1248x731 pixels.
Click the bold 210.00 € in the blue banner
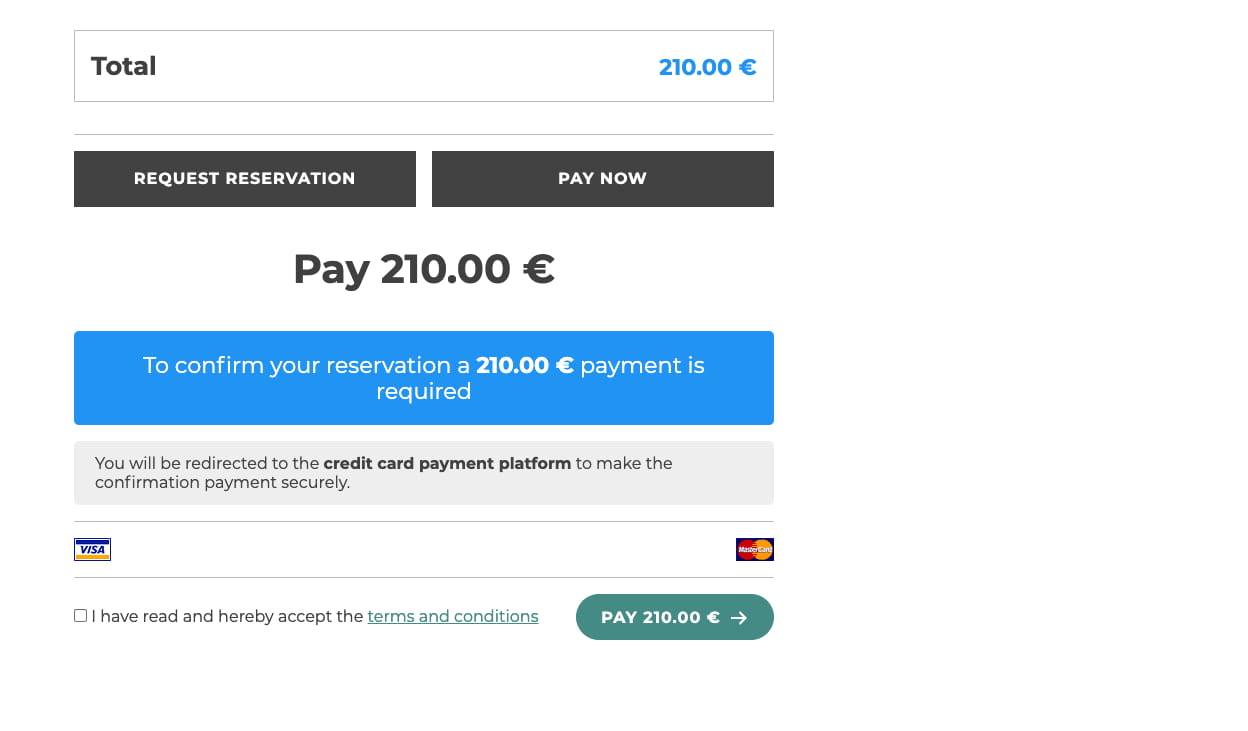[x=525, y=365]
